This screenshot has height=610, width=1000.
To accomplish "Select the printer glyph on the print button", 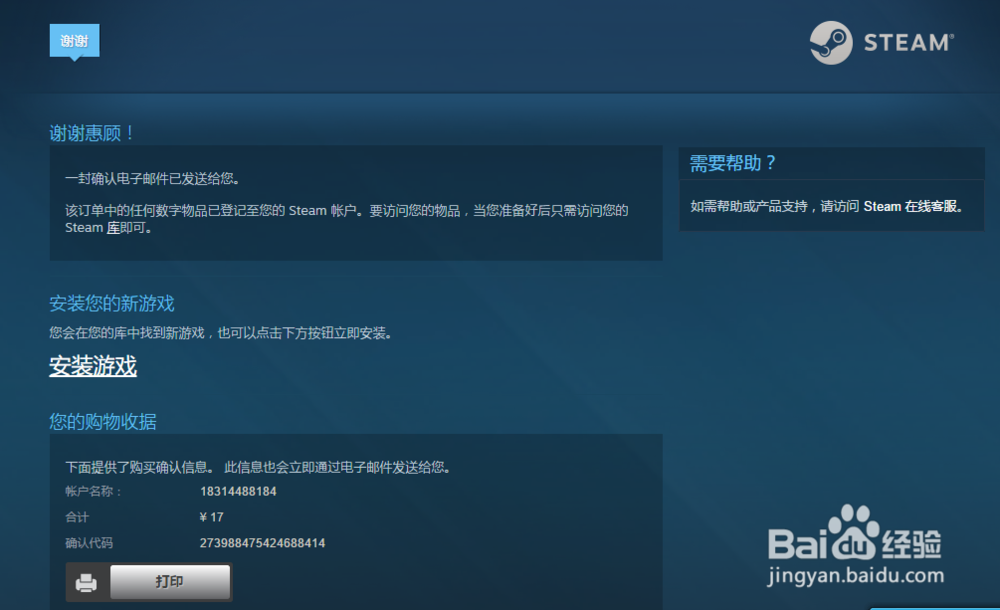I will pyautogui.click(x=86, y=582).
